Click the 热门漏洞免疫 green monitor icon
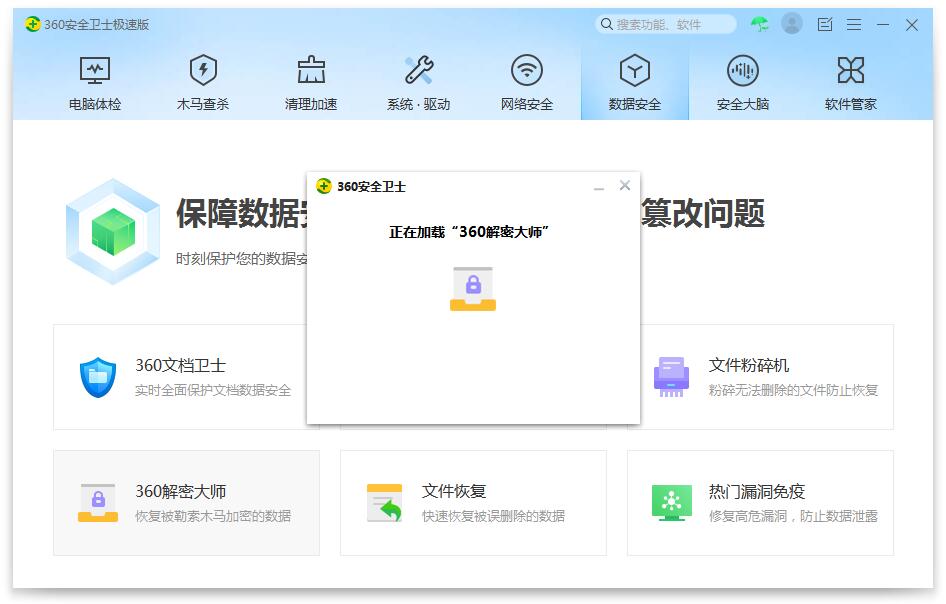This screenshot has width=946, height=604. pyautogui.click(x=671, y=503)
